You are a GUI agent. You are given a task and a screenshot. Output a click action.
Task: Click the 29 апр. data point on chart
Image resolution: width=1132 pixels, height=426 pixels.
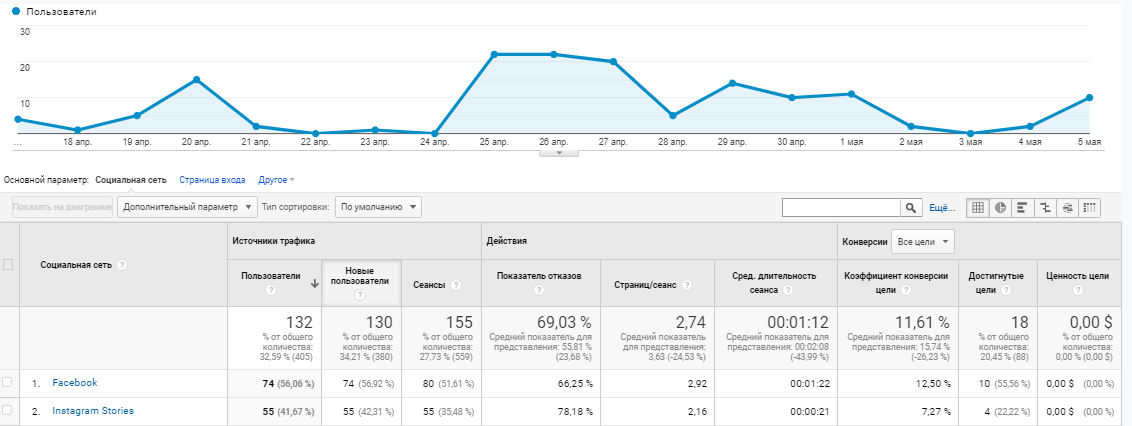732,83
